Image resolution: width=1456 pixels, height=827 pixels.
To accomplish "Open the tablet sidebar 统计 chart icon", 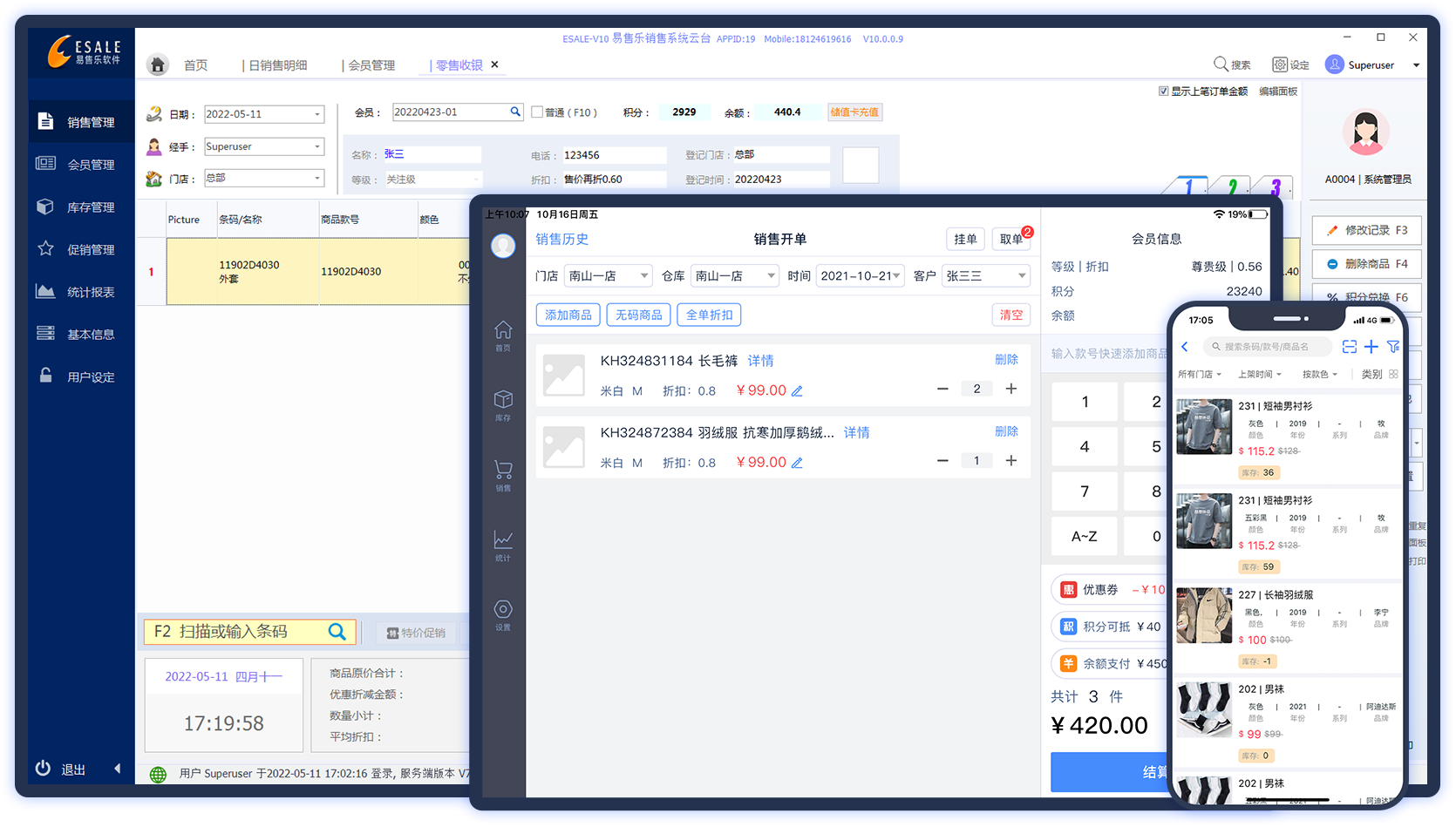I will point(503,540).
